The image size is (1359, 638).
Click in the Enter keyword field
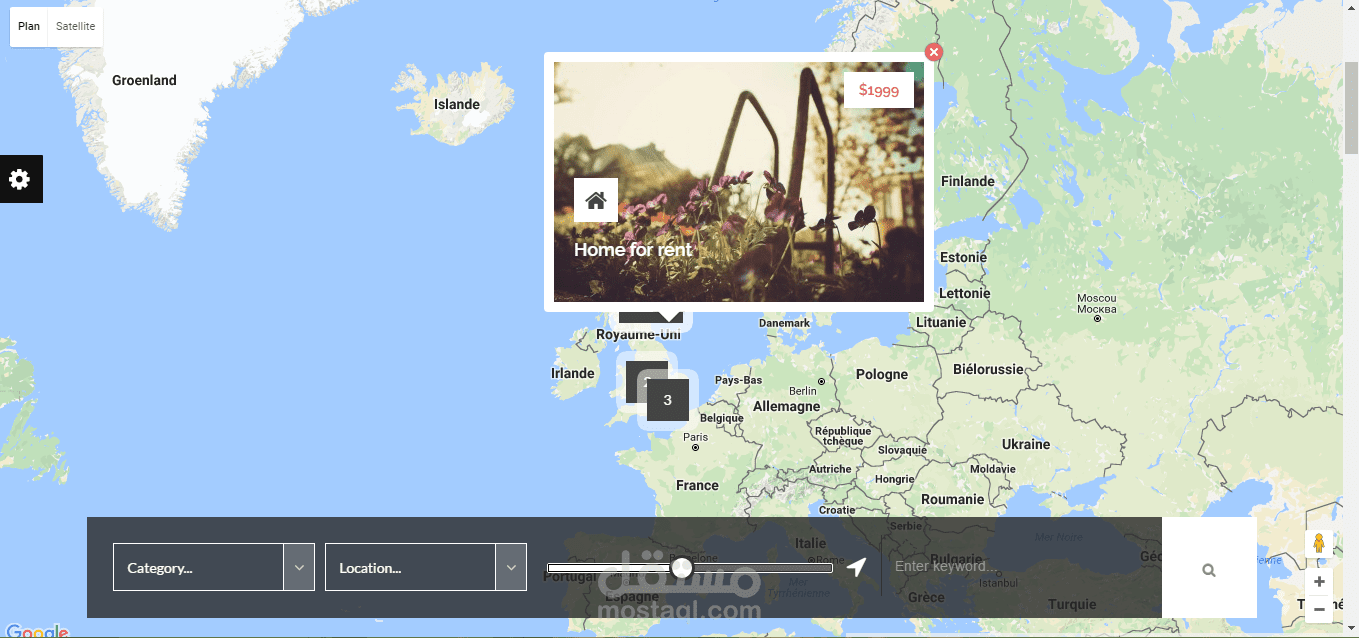pos(1021,567)
